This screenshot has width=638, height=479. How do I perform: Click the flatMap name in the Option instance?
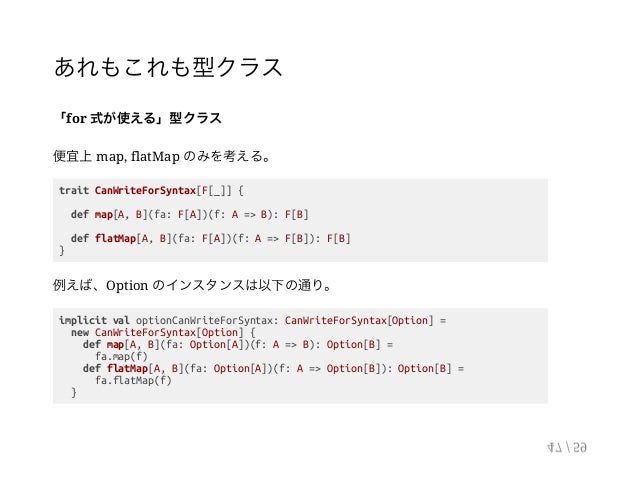(x=127, y=368)
